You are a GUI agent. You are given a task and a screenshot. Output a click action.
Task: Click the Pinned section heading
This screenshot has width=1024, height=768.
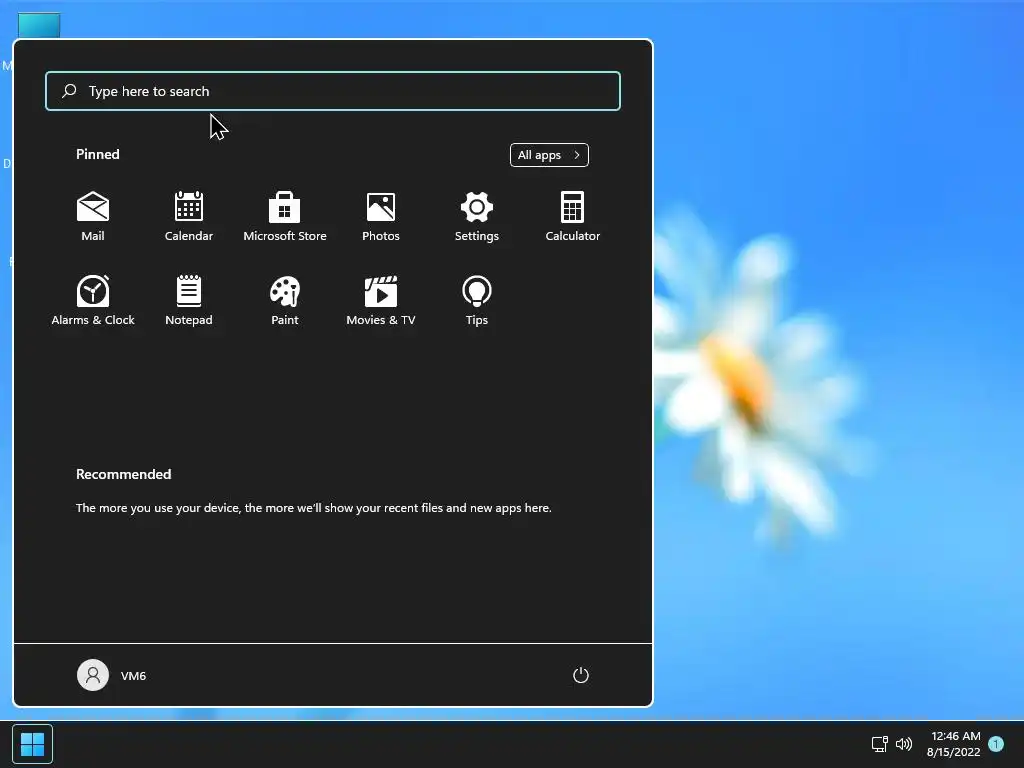click(98, 154)
